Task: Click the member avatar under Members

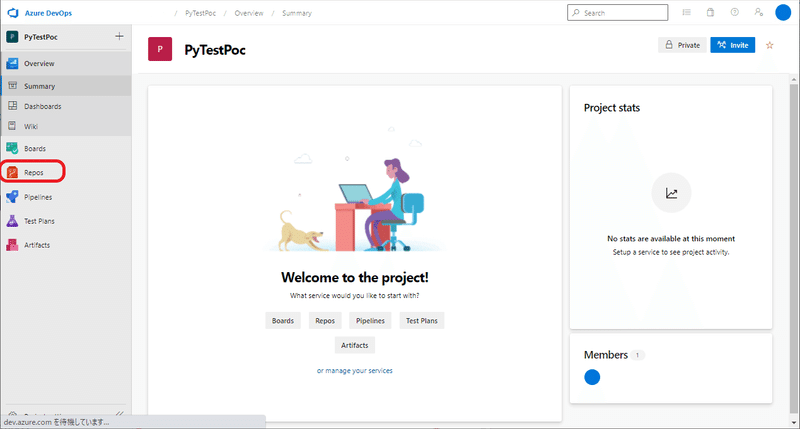Action: [x=592, y=377]
